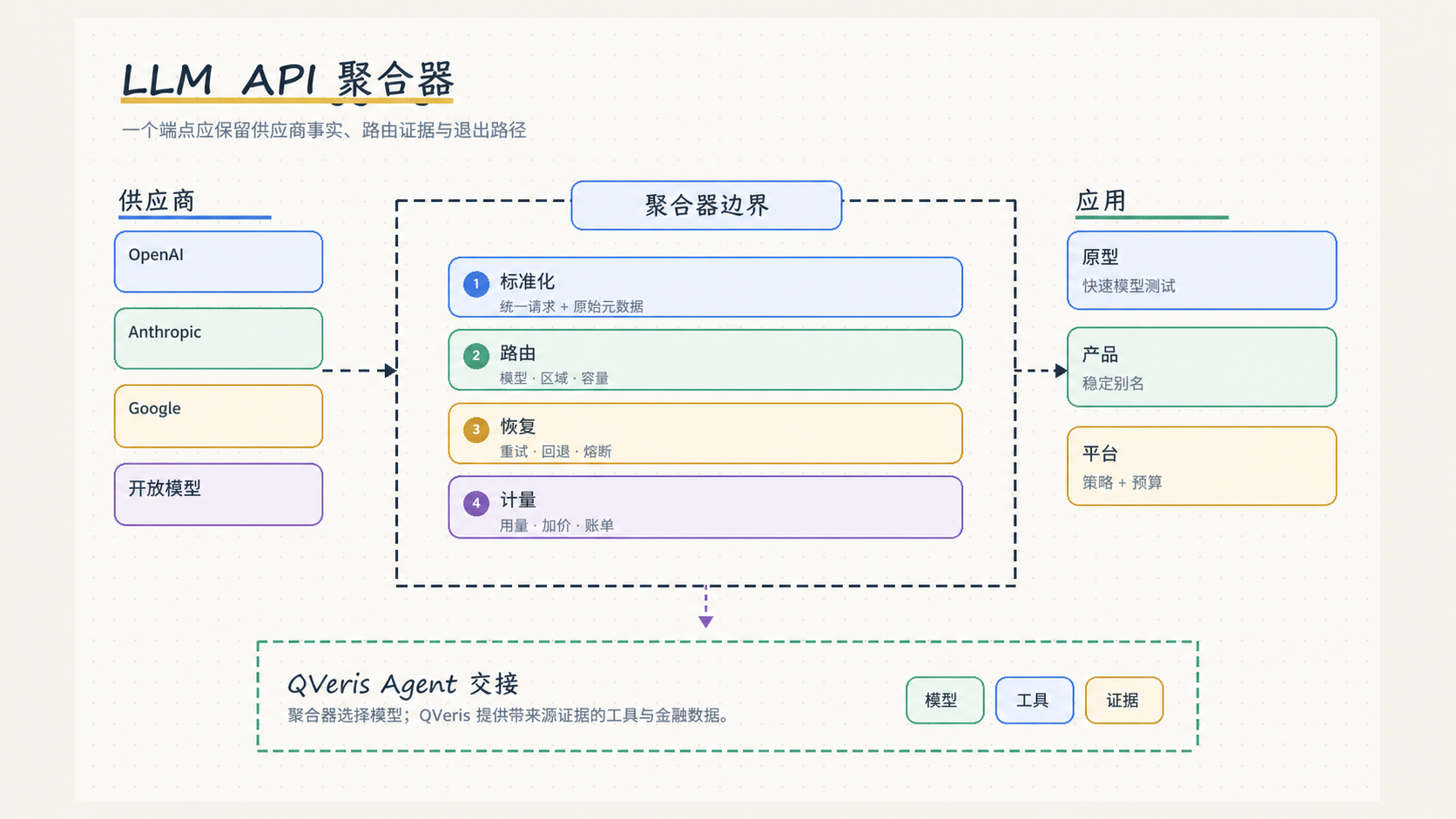
Task: Select the 开放模型 provider box
Action: (219, 494)
